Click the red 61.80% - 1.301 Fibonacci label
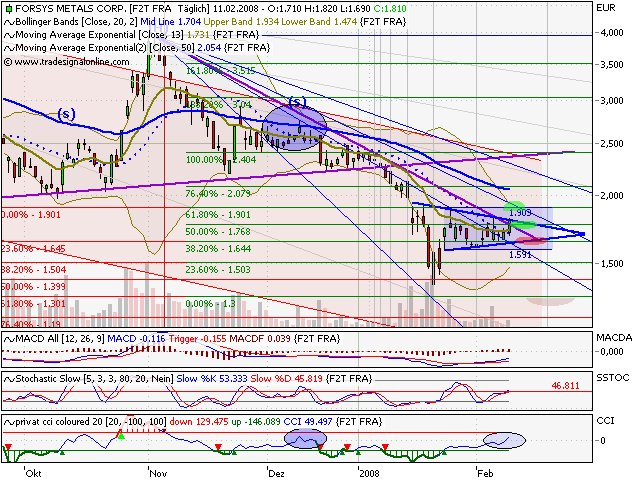The height and width of the screenshot is (480, 640). click(34, 304)
